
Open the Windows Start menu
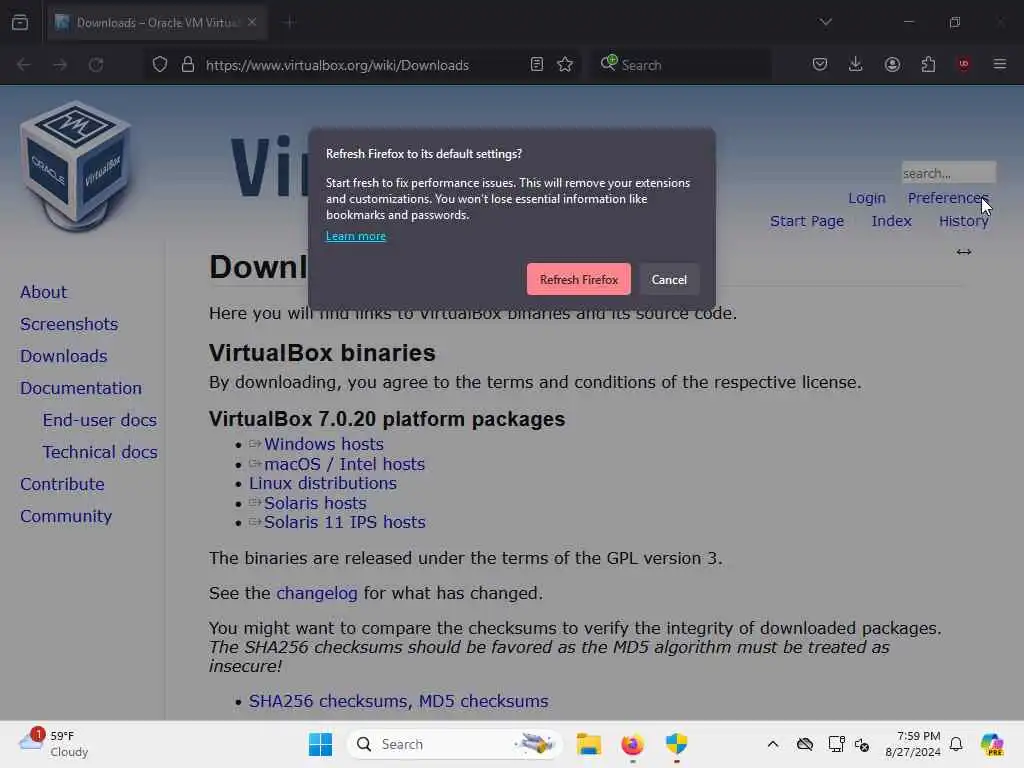point(320,744)
